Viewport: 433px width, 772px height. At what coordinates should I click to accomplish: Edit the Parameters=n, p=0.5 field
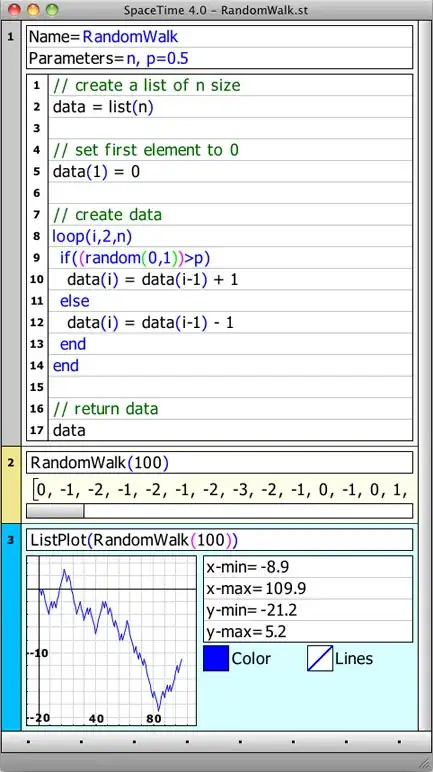pyautogui.click(x=219, y=59)
